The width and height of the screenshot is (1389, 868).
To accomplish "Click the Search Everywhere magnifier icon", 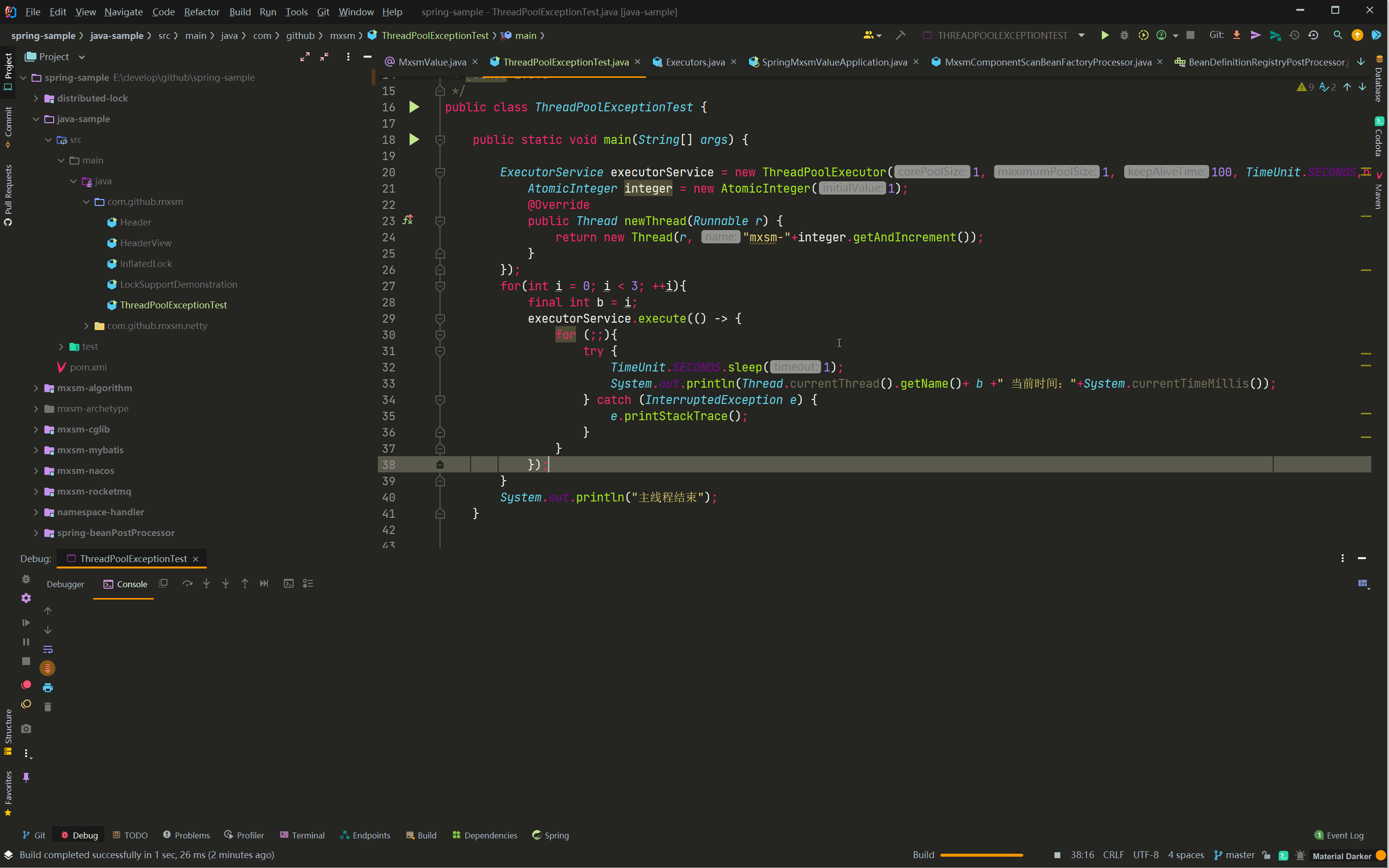I will 1337,35.
